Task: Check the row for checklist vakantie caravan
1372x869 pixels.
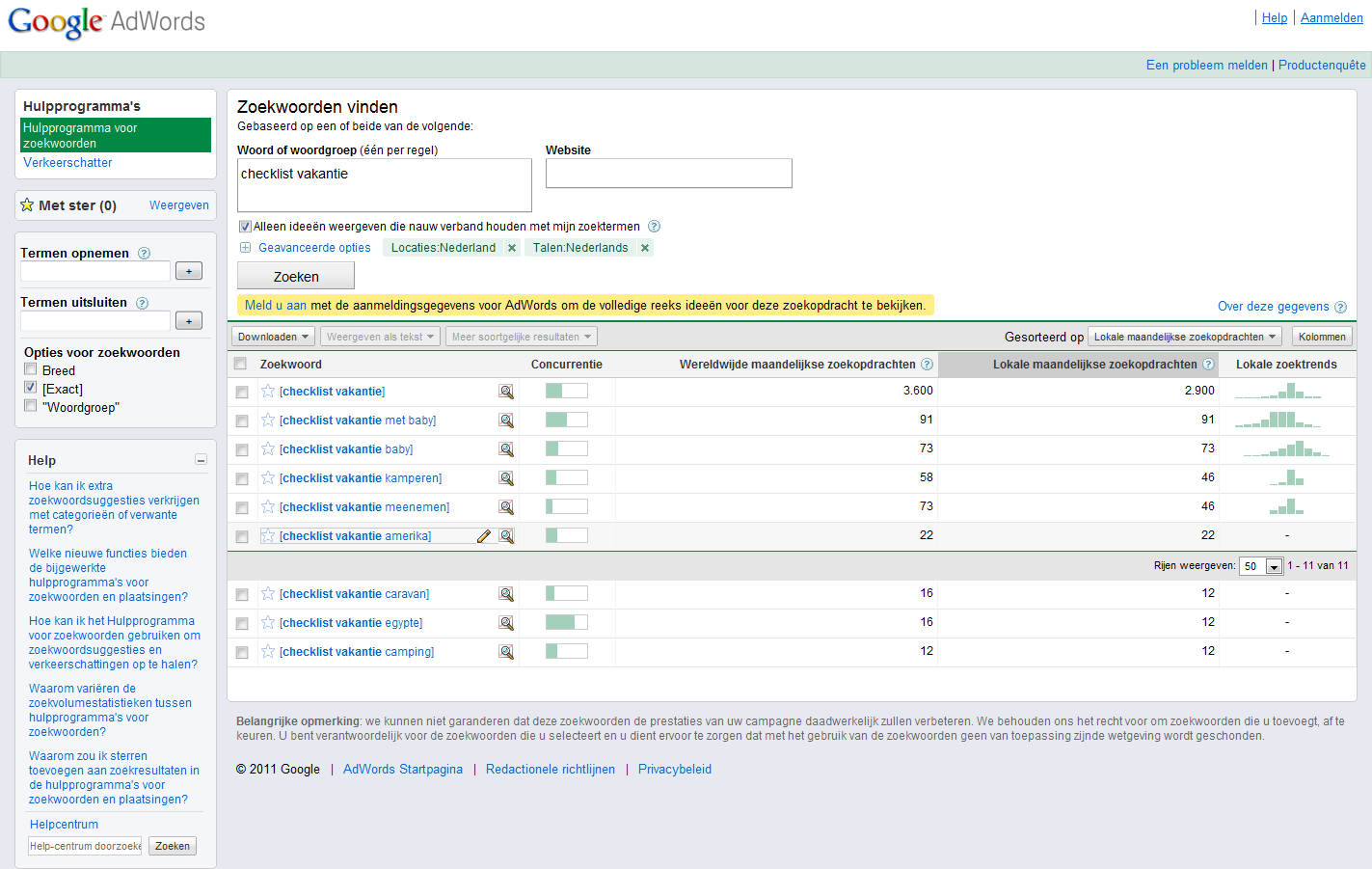Action: [x=242, y=594]
